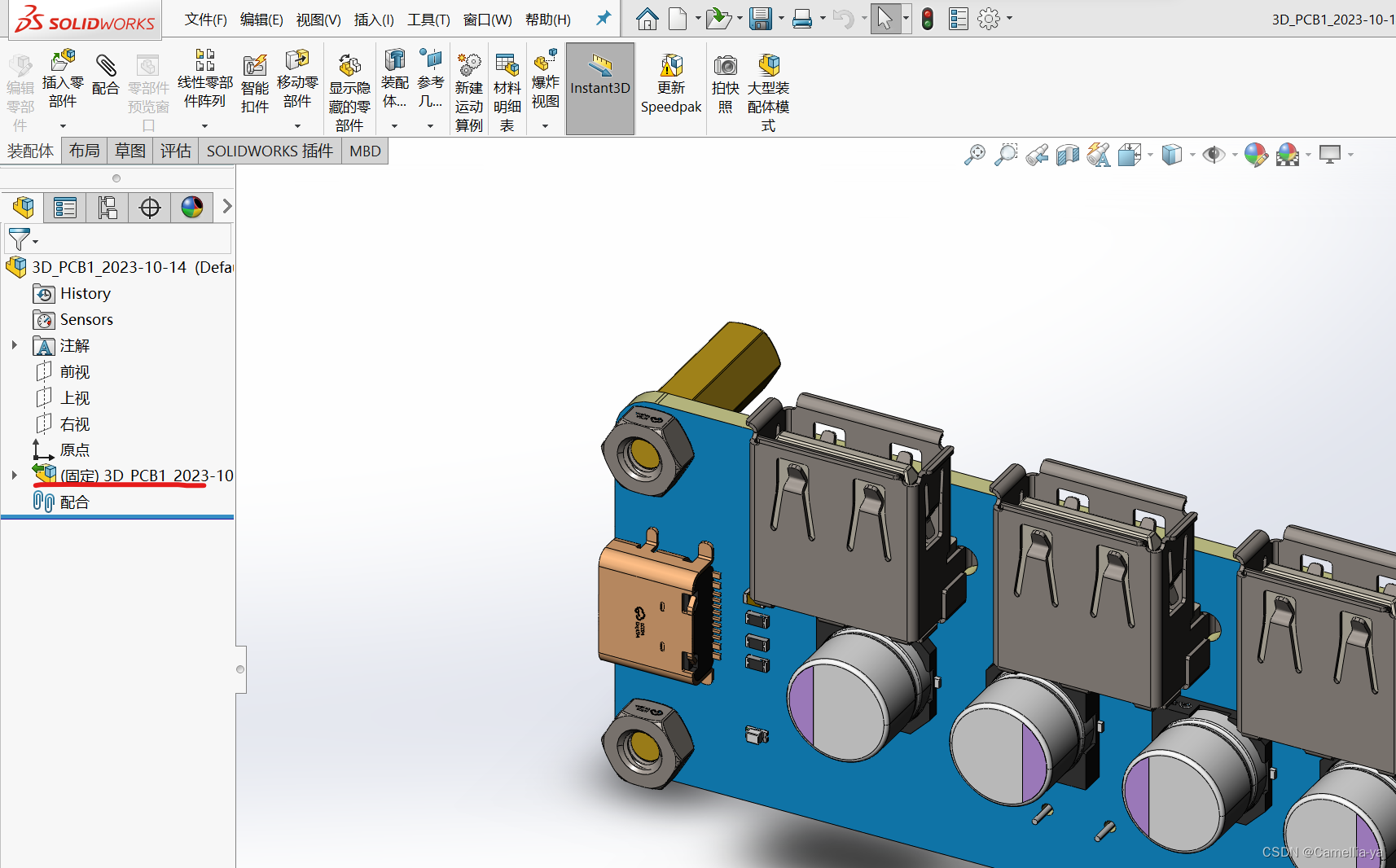Open the feature tree filter dropdown
Screen dimensions: 1396x868
point(22,239)
